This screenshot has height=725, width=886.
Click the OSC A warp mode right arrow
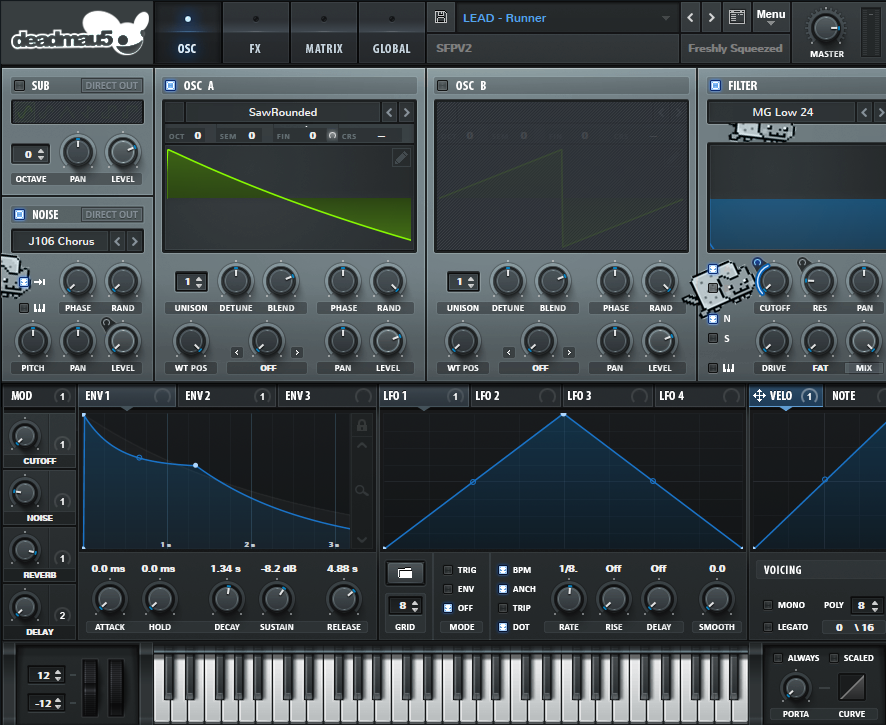pyautogui.click(x=297, y=353)
